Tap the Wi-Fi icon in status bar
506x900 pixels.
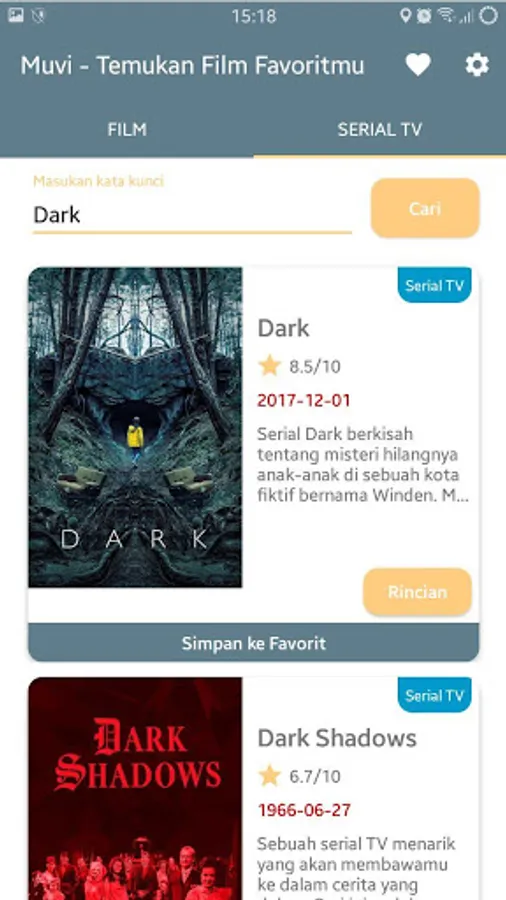pyautogui.click(x=445, y=15)
